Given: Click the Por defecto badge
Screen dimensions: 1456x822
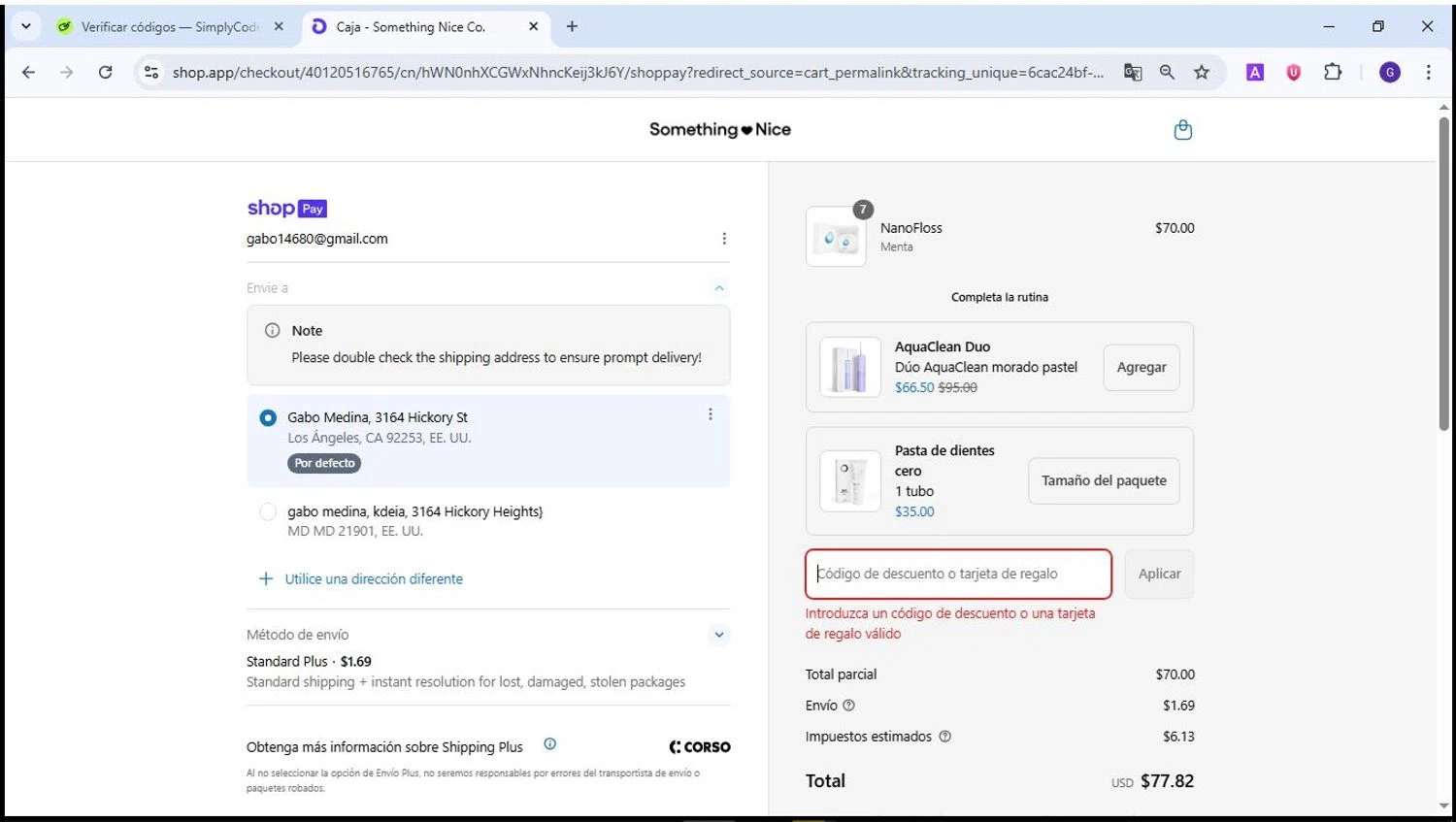Looking at the screenshot, I should point(324,463).
